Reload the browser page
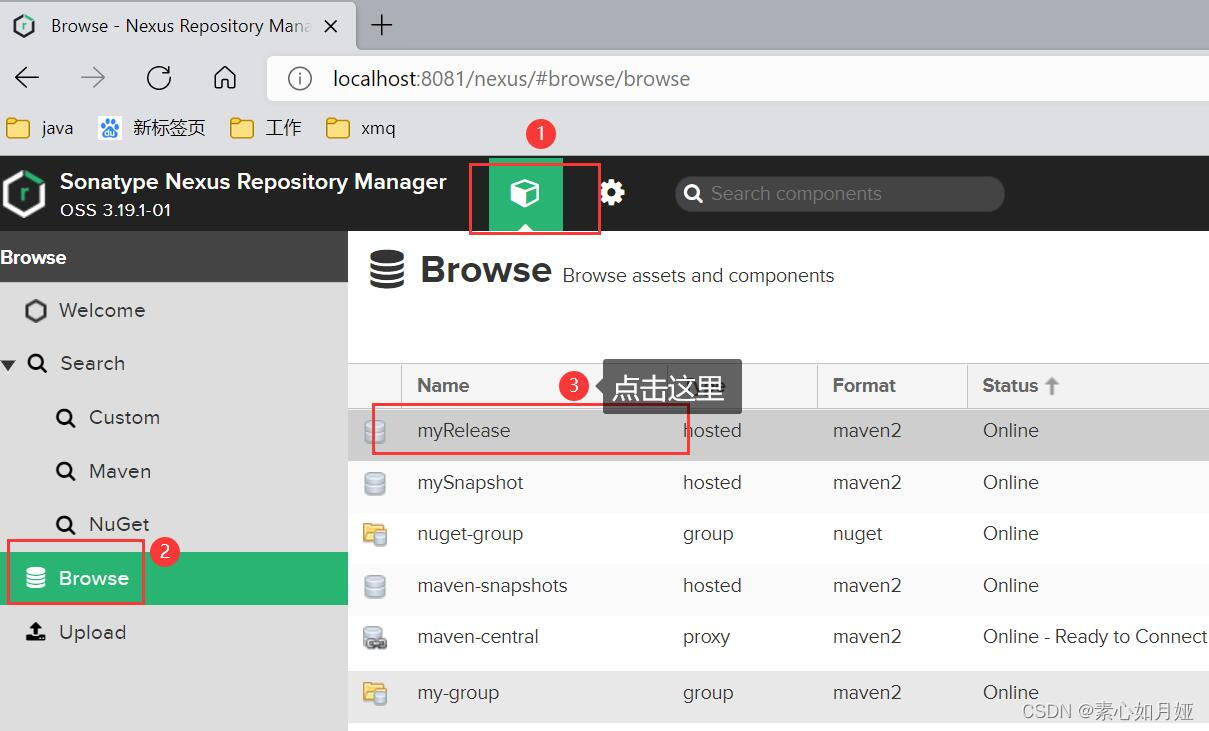 click(x=159, y=78)
